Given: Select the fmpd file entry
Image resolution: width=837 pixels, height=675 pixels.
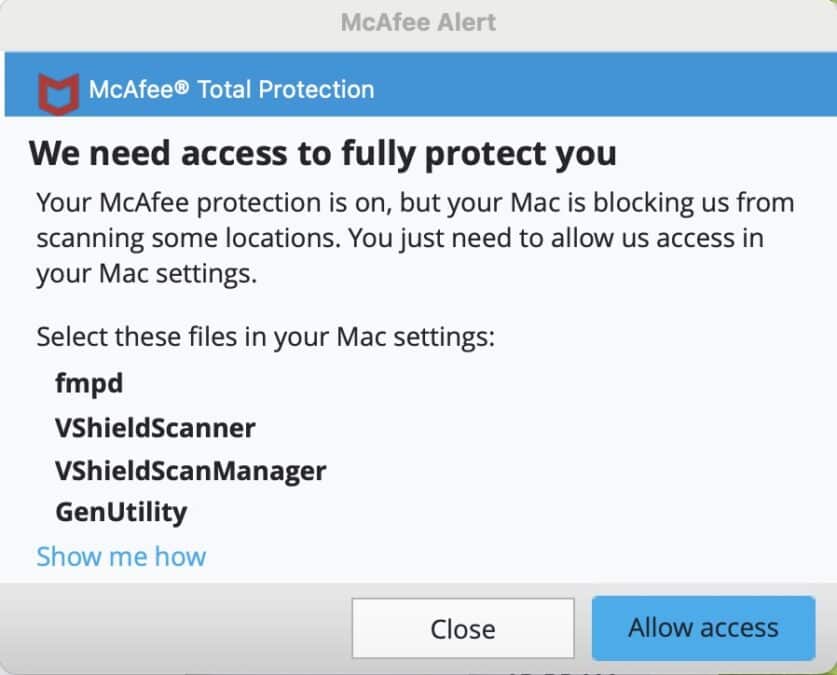Looking at the screenshot, I should click(89, 384).
